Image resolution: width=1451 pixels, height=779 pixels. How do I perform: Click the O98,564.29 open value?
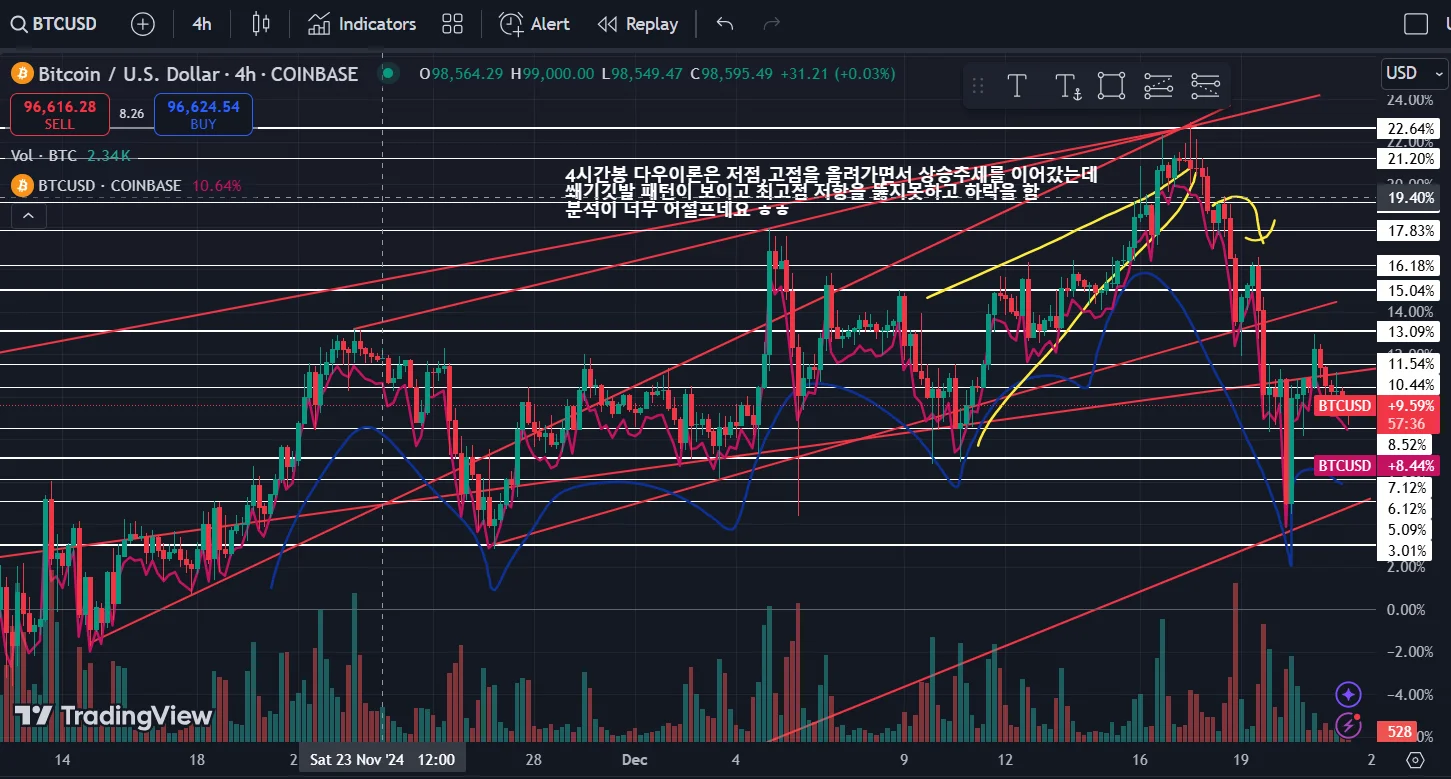click(462, 74)
